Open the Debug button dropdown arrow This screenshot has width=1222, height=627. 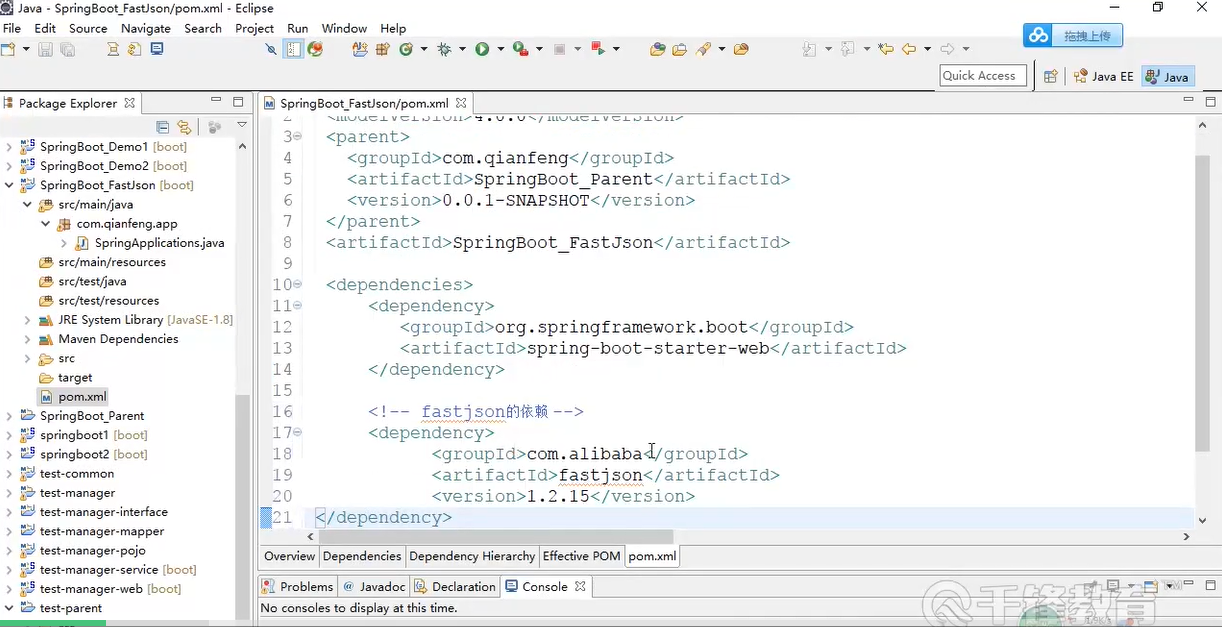[462, 48]
